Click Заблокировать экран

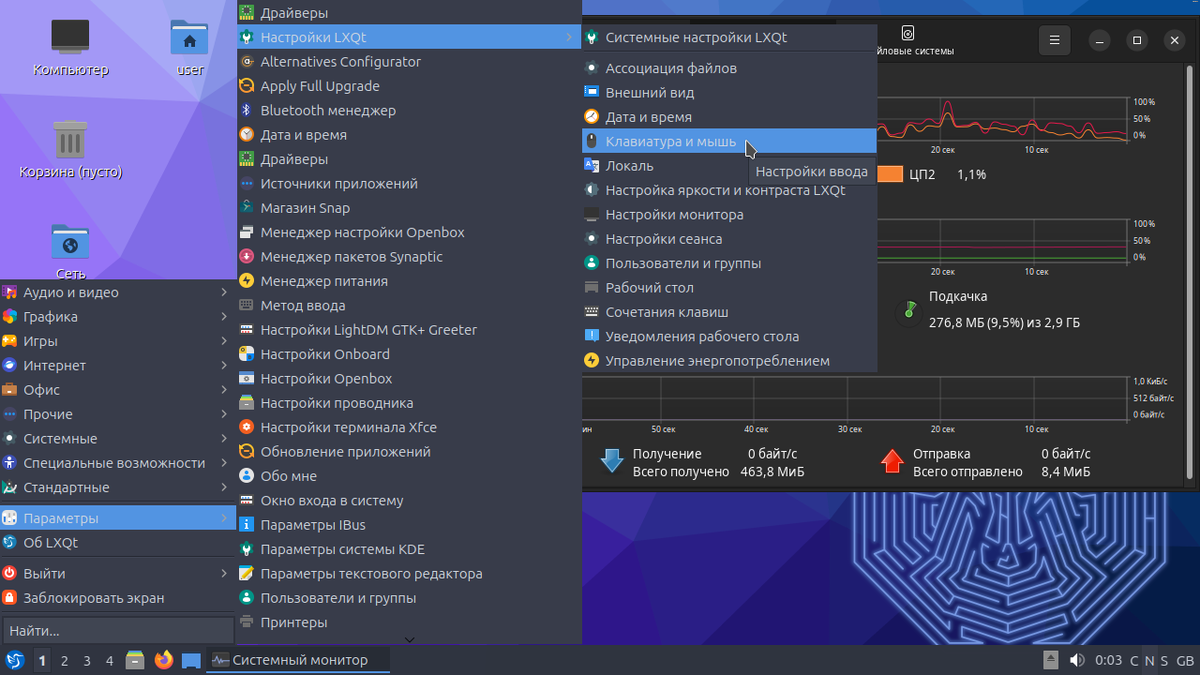(118, 598)
